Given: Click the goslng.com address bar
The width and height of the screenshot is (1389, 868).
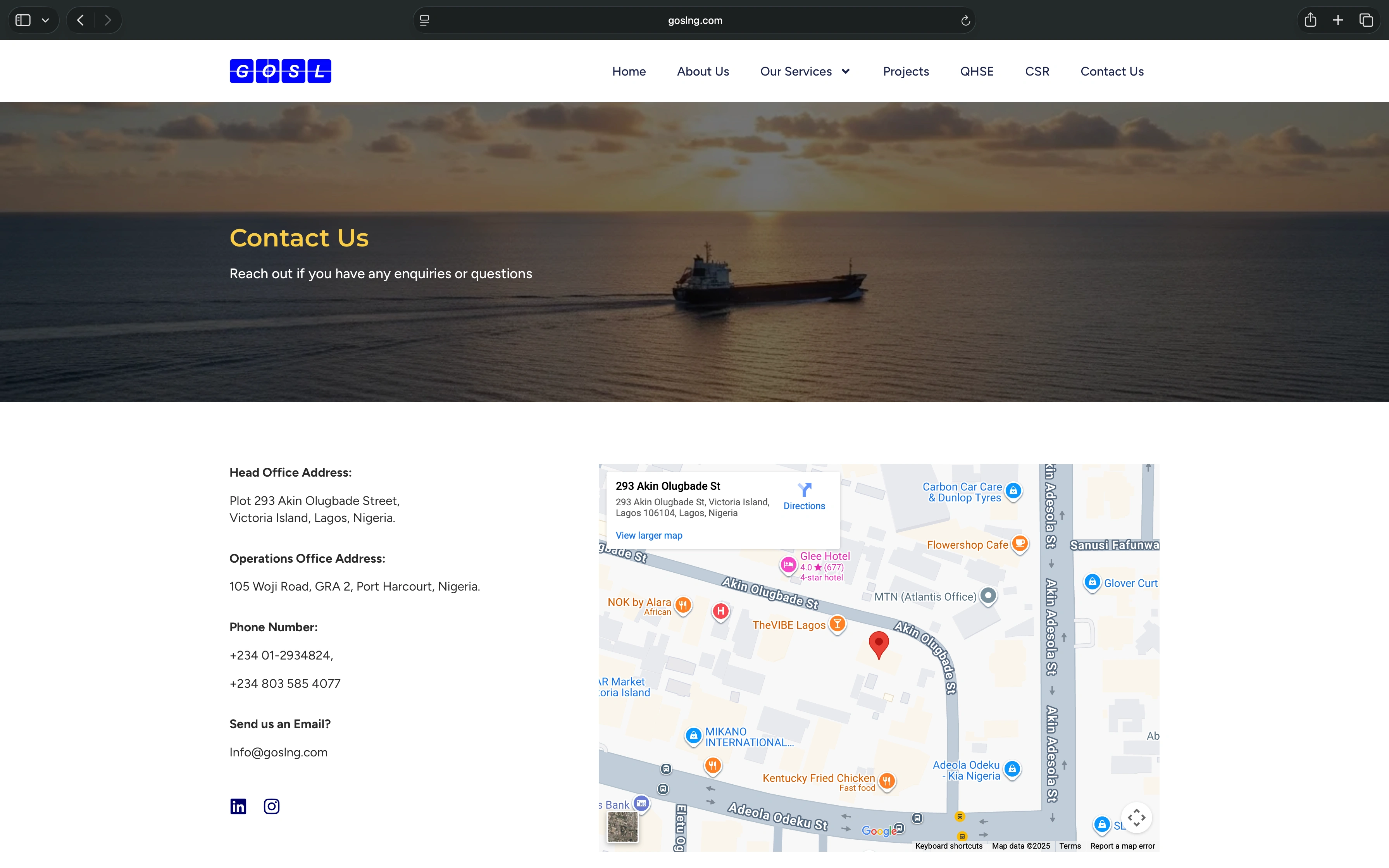Looking at the screenshot, I should (x=694, y=21).
